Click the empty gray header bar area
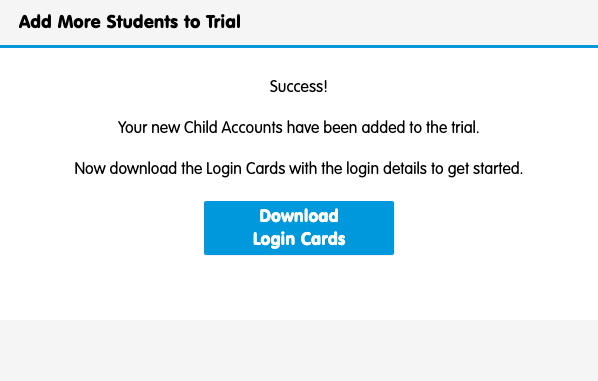The width and height of the screenshot is (598, 381). [x=420, y=22]
